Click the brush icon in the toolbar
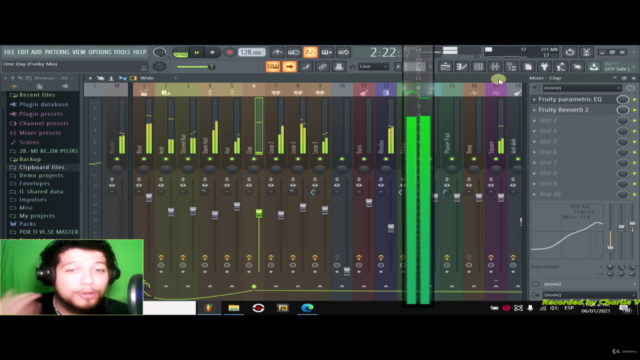 [x=306, y=67]
